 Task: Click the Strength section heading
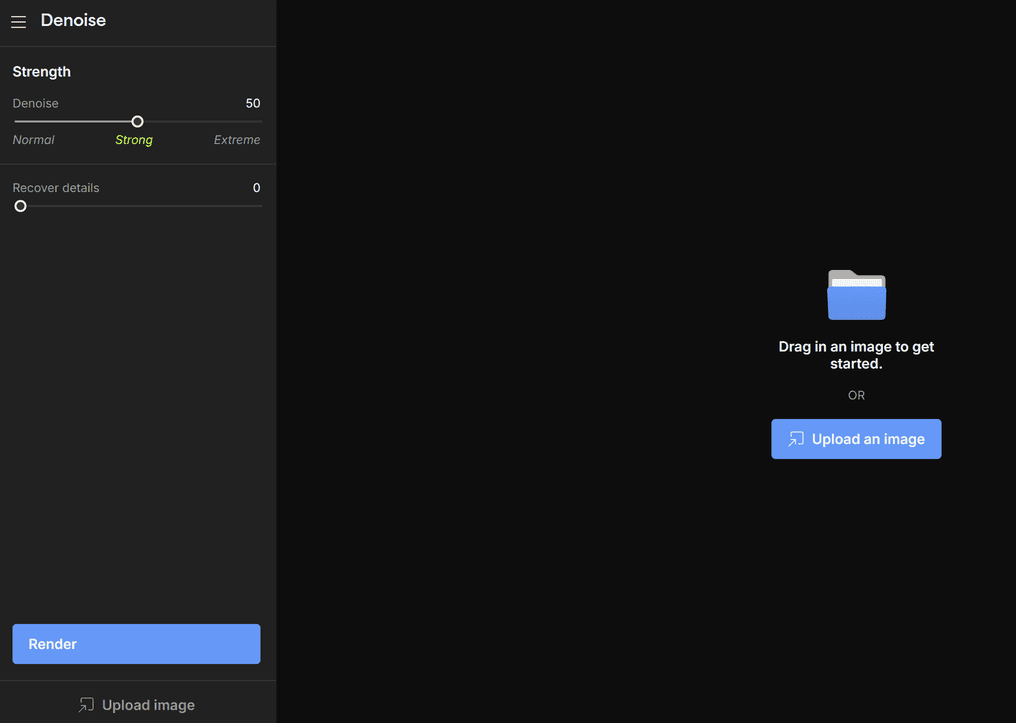pos(42,72)
